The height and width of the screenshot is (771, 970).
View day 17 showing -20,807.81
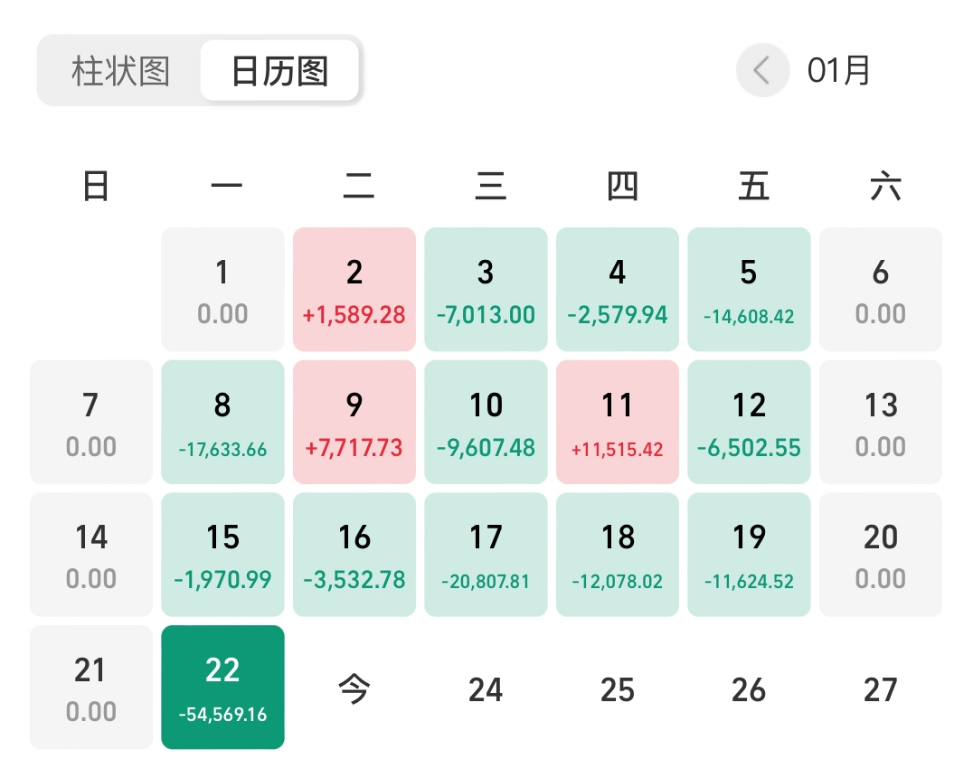[x=486, y=554]
